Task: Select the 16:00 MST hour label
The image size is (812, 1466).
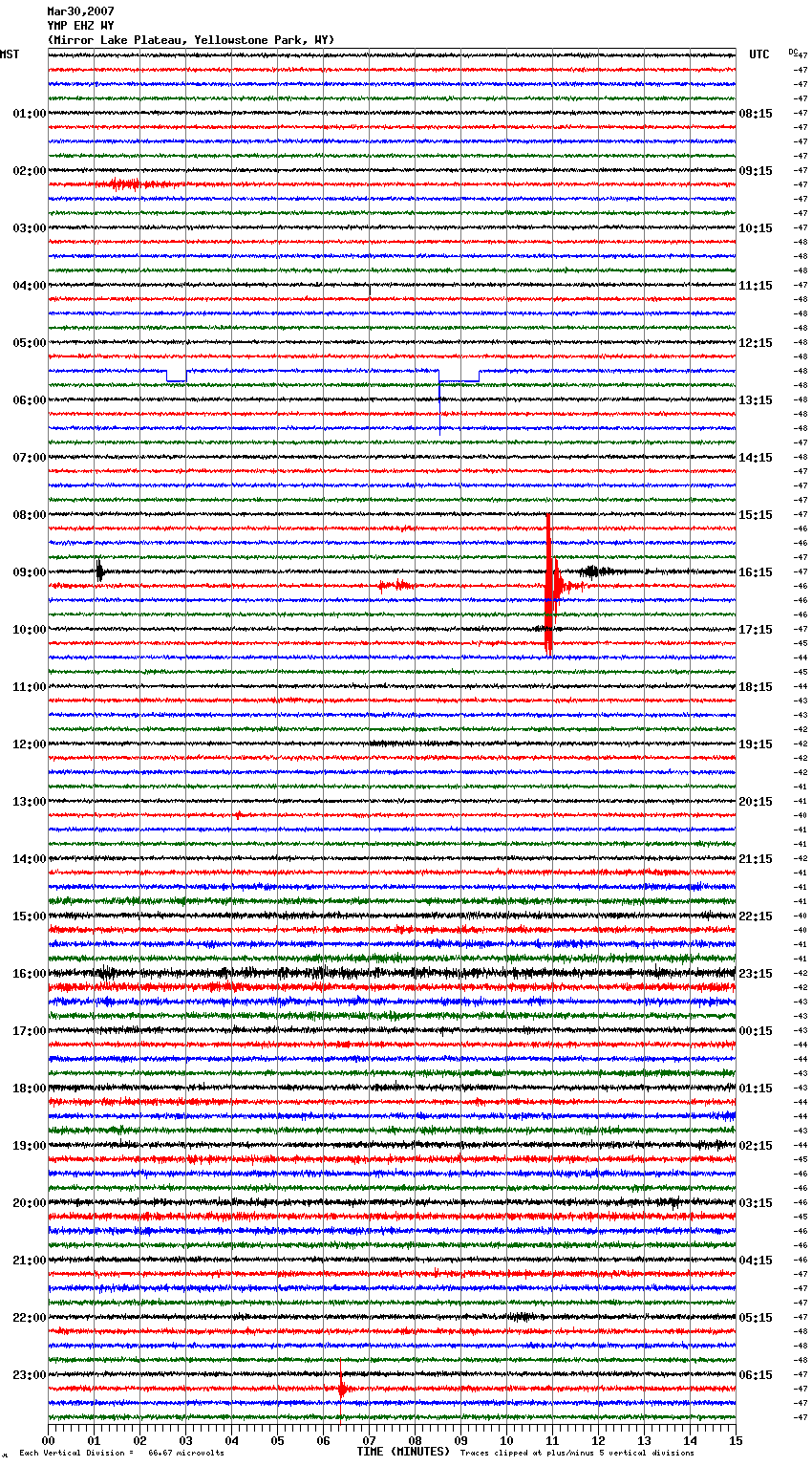Action: click(30, 974)
